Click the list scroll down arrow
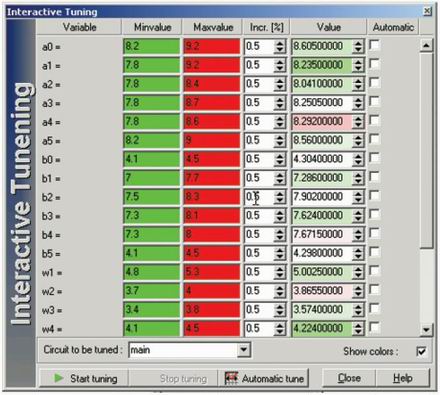The image size is (440, 395). click(426, 329)
